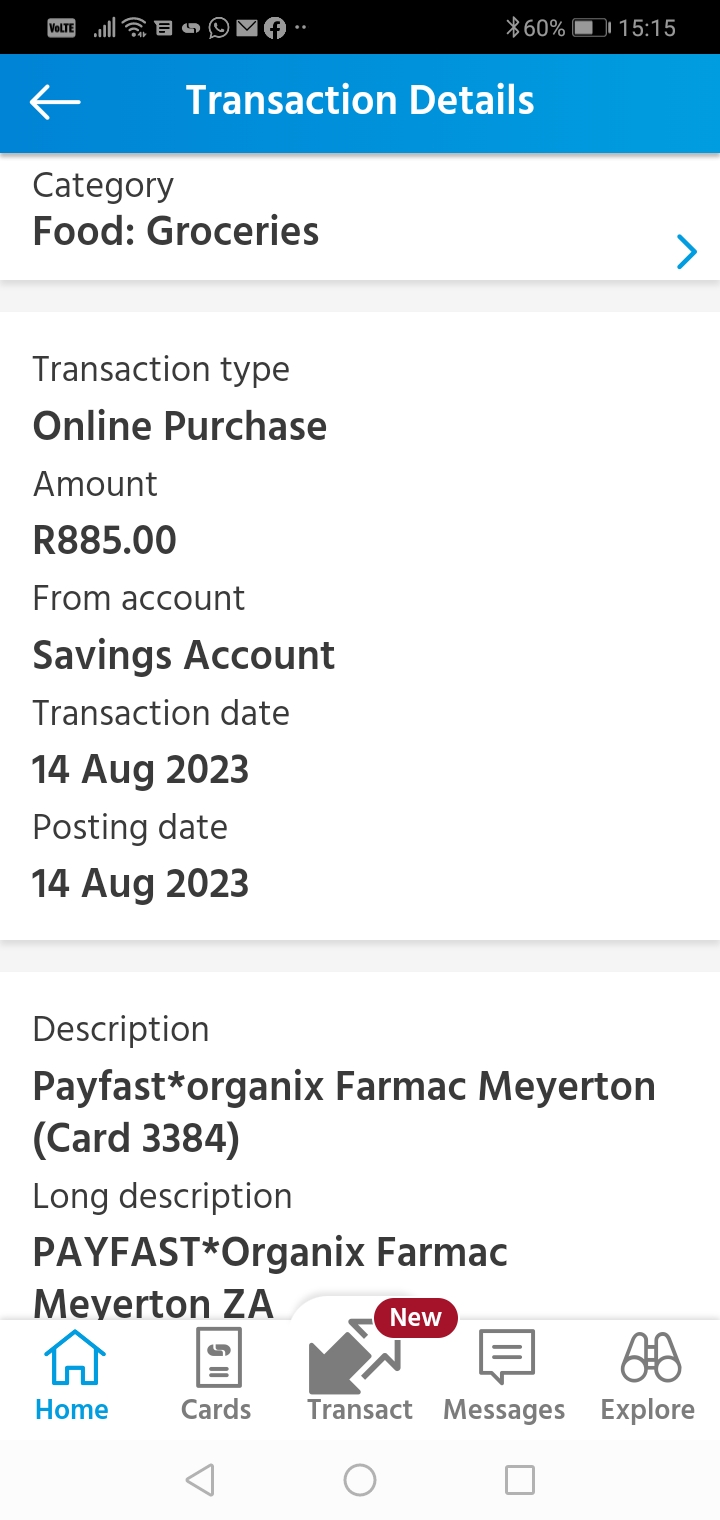Image resolution: width=720 pixels, height=1520 pixels.
Task: Tap the Explore binoculars icon
Action: click(x=649, y=1358)
